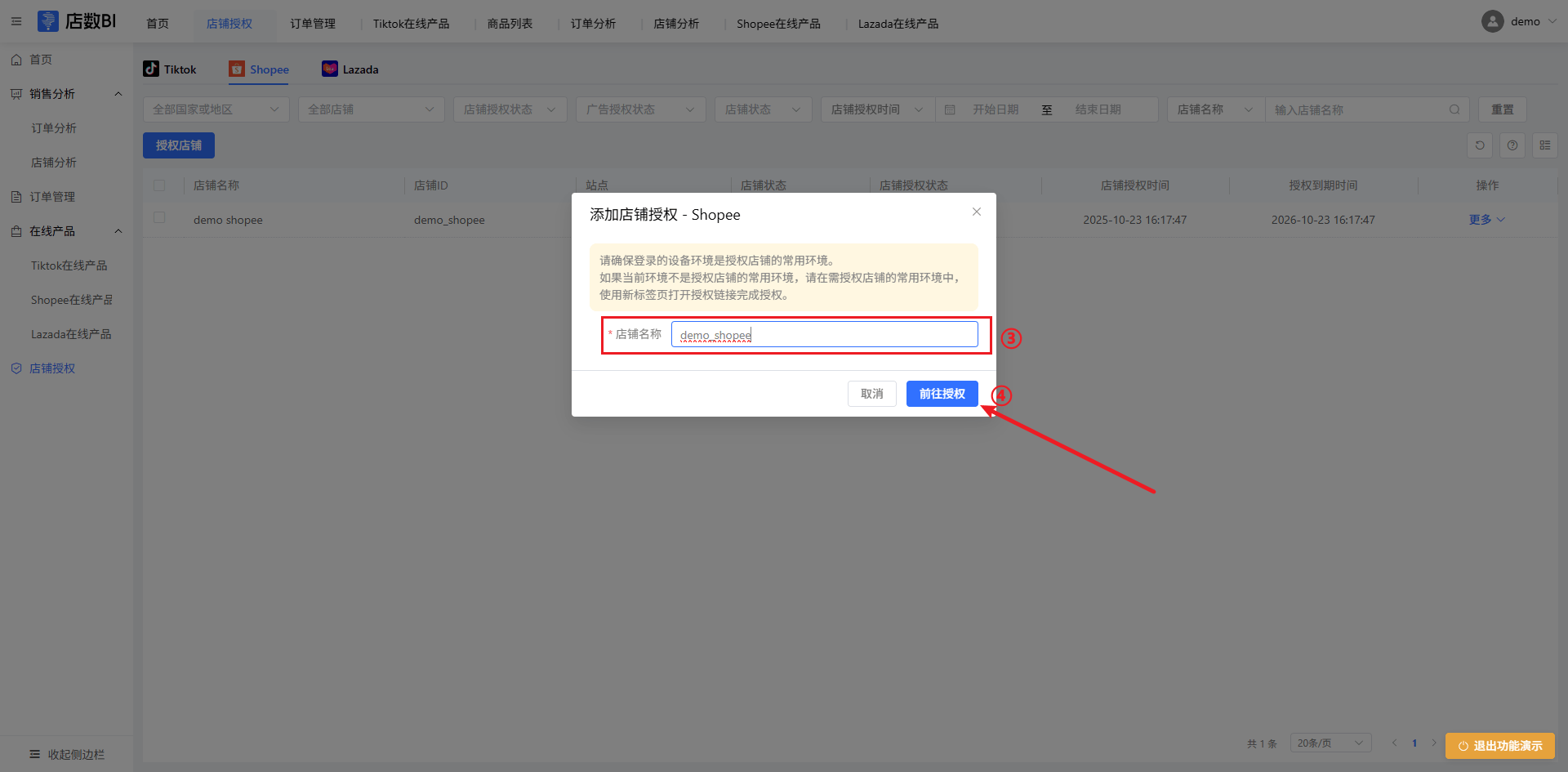
Task: Click 收起侧边栏 to collapse the sidebar
Action: click(x=67, y=754)
